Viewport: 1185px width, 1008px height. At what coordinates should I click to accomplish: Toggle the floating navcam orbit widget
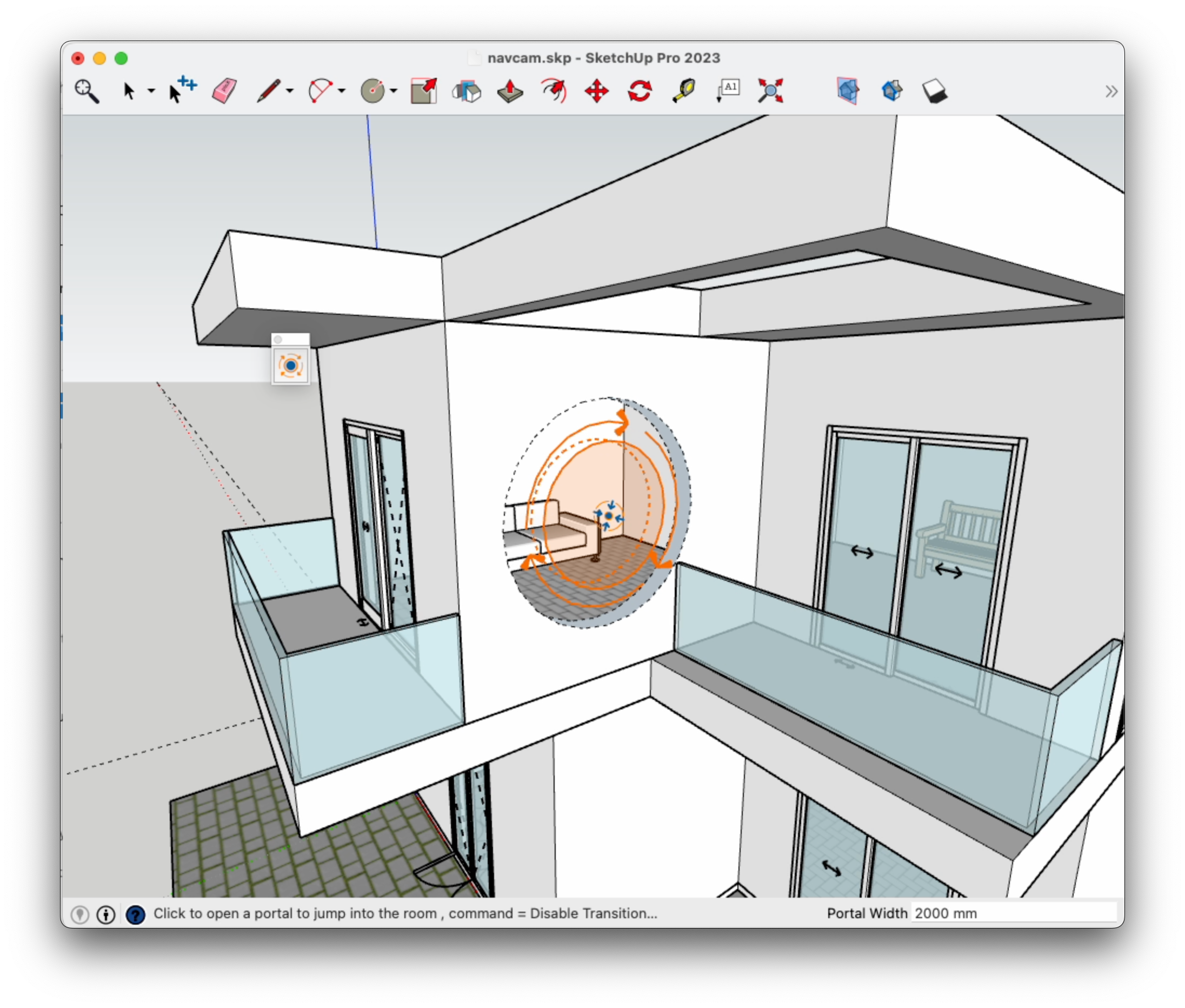291,364
